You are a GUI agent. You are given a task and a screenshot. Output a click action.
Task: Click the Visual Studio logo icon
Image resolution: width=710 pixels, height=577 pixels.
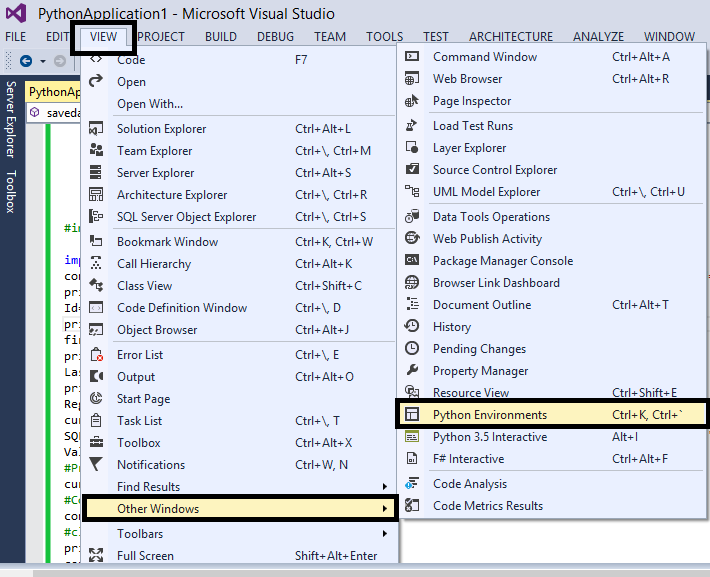pos(16,13)
